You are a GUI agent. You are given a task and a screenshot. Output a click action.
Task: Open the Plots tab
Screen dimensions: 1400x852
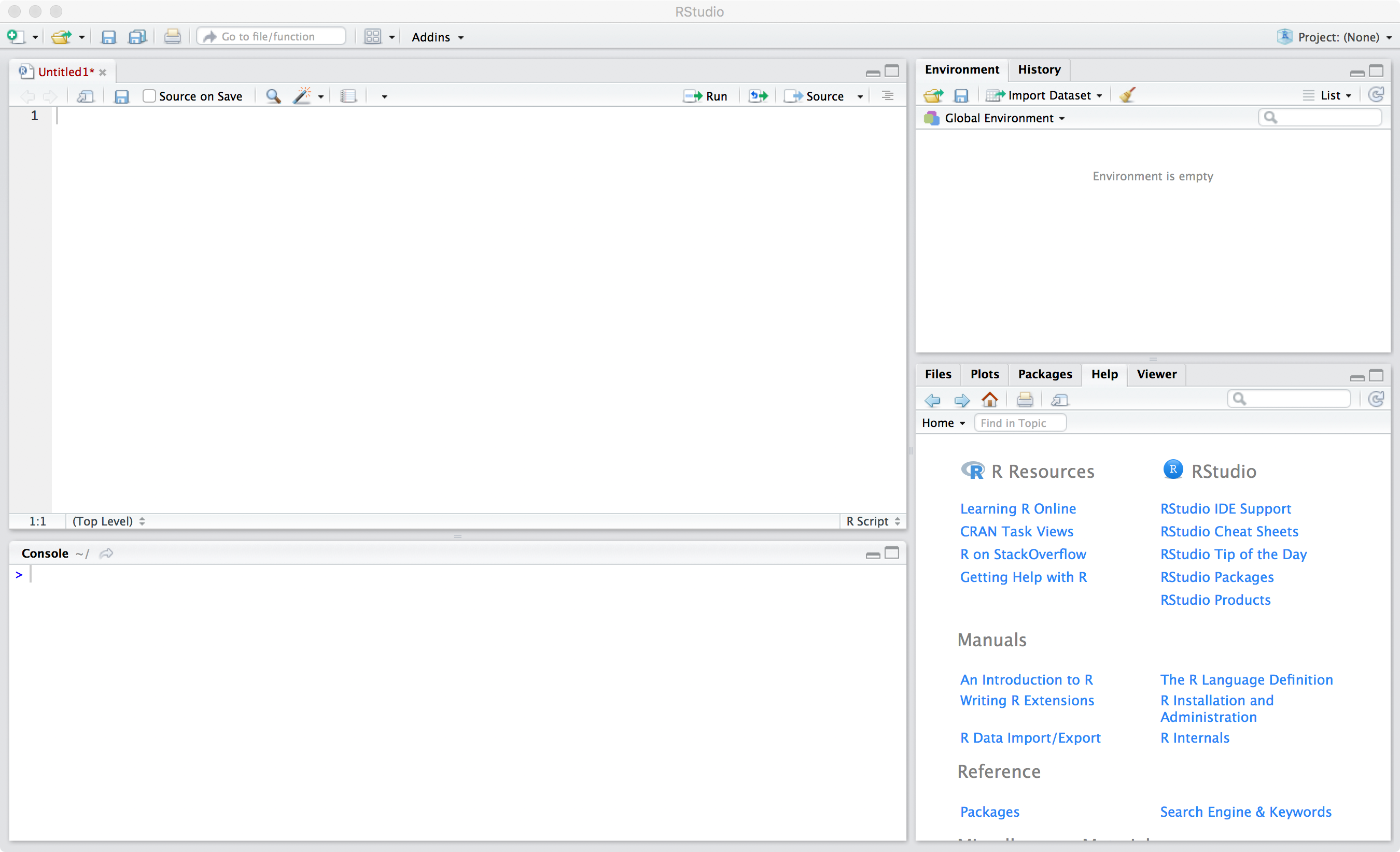[985, 374]
